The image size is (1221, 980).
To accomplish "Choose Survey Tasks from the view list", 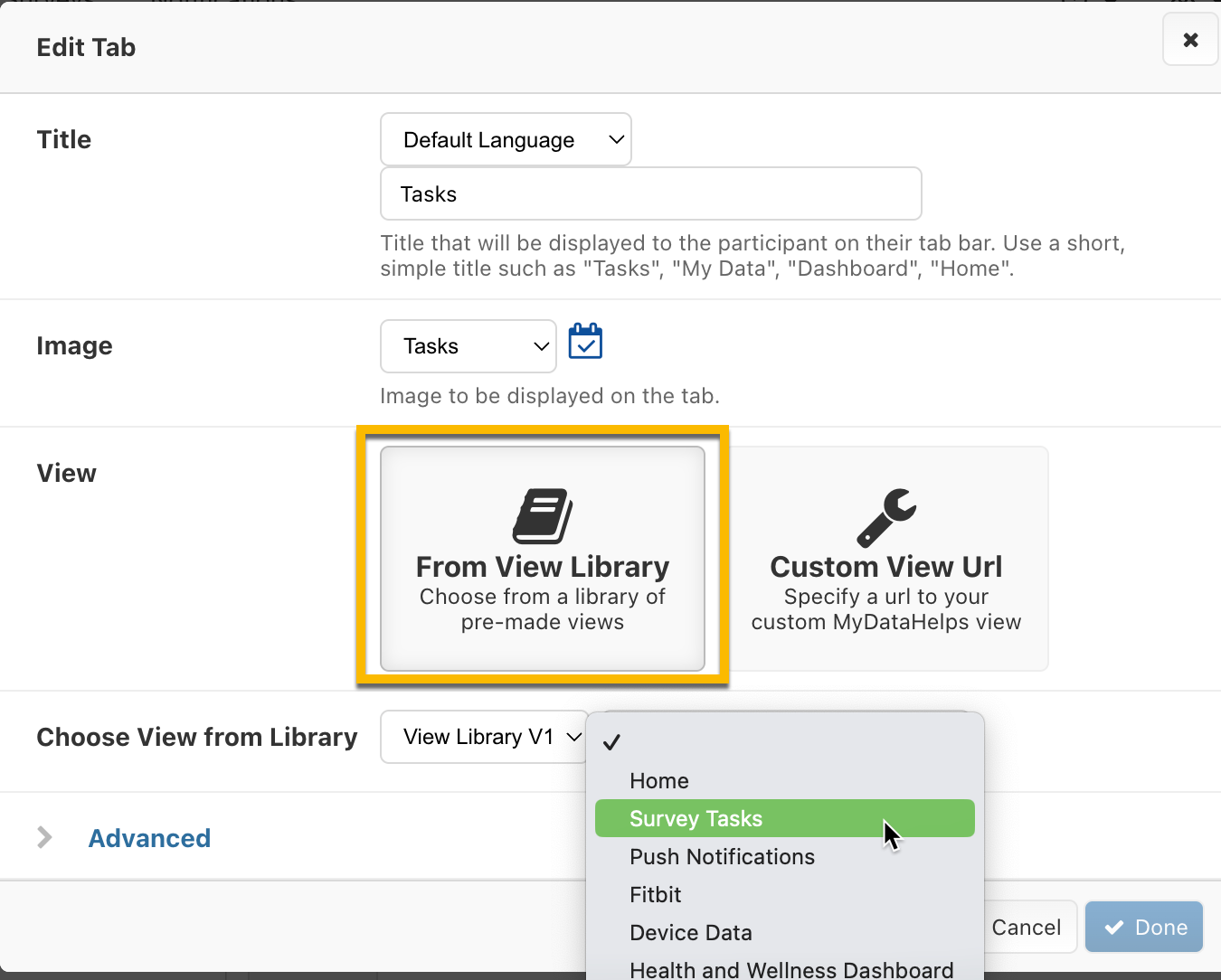I will pos(785,818).
